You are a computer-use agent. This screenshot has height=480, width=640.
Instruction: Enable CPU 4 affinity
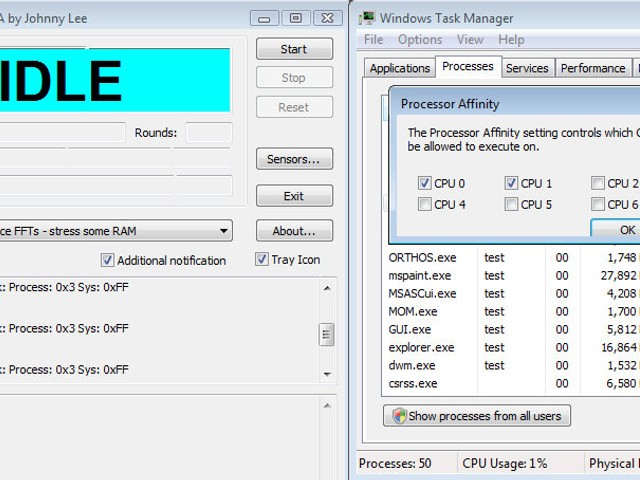point(424,204)
